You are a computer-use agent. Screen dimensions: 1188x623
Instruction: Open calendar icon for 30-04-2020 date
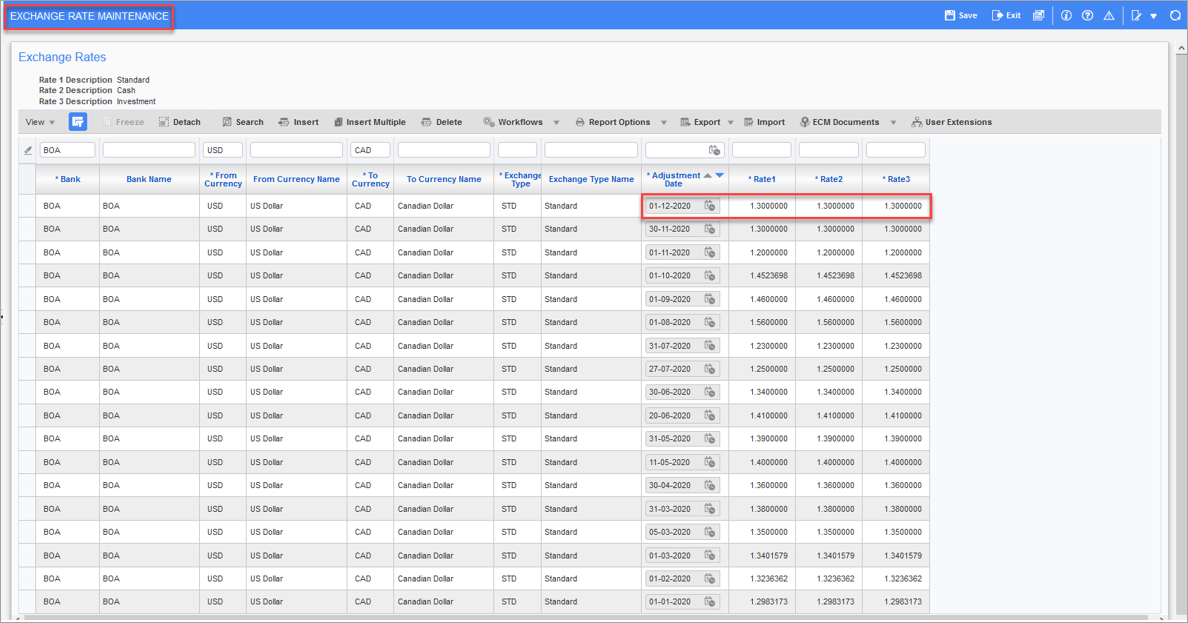coord(710,485)
